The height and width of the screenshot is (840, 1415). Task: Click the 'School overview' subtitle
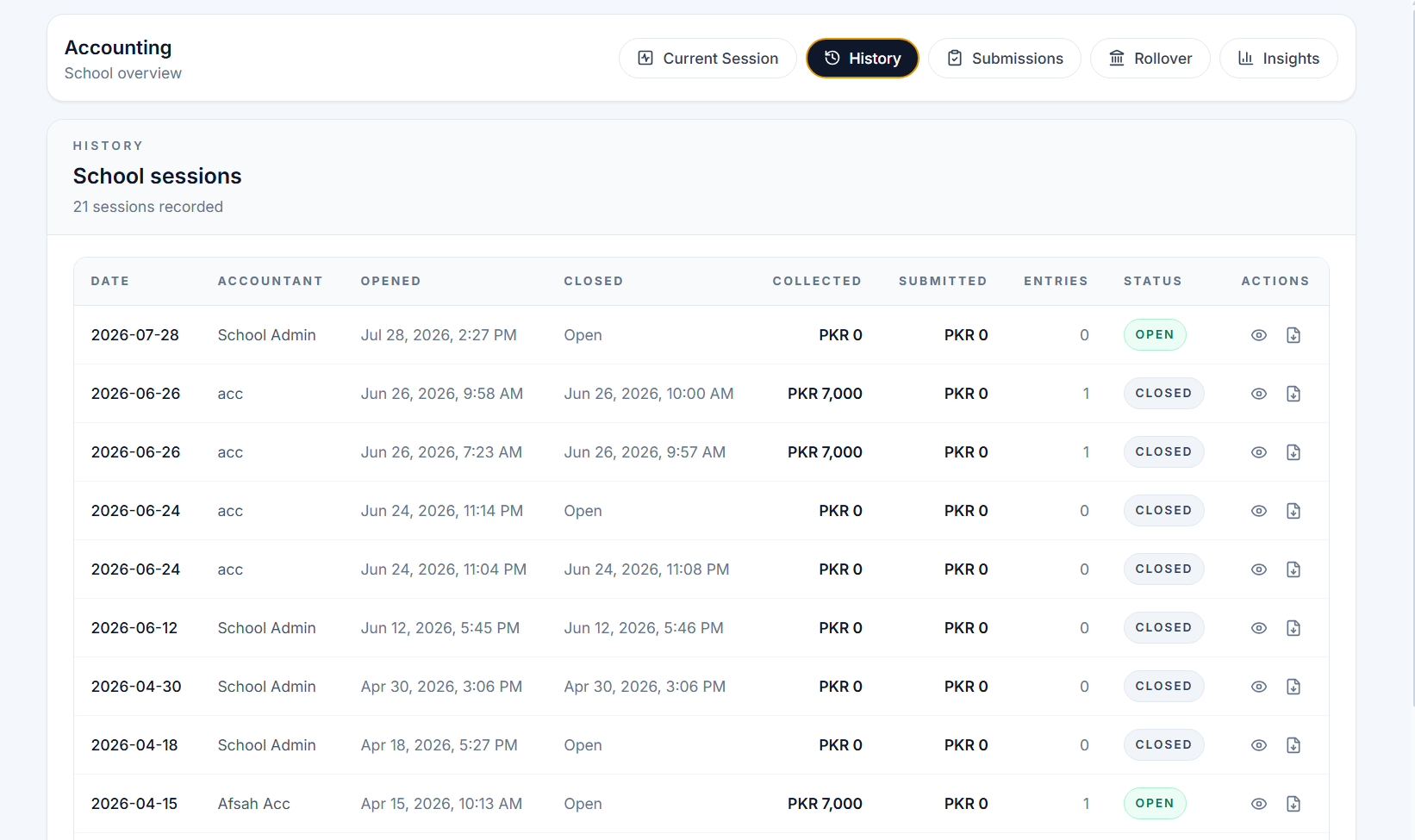click(123, 73)
